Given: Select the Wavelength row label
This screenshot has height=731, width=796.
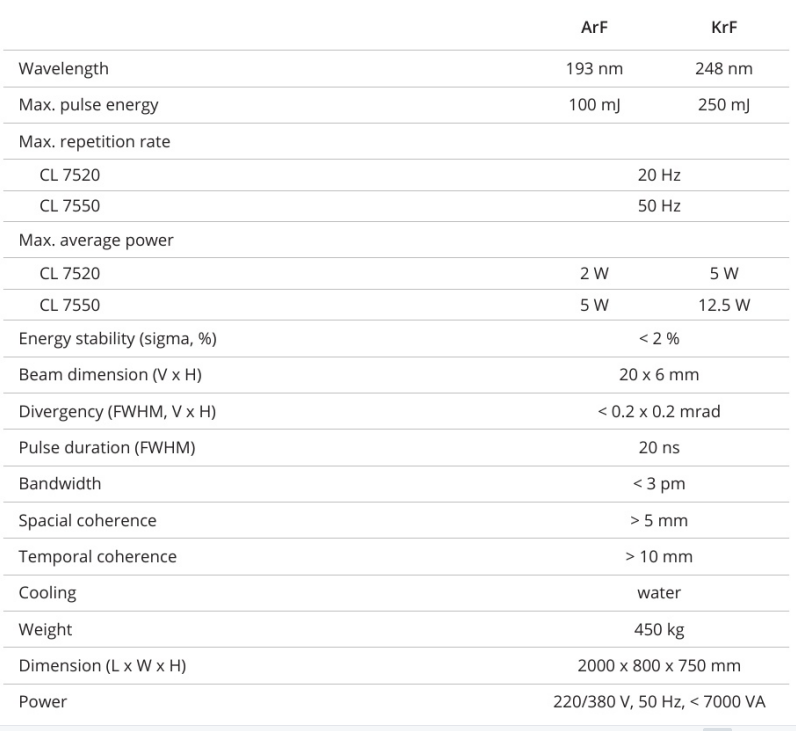Looking at the screenshot, I should [64, 69].
